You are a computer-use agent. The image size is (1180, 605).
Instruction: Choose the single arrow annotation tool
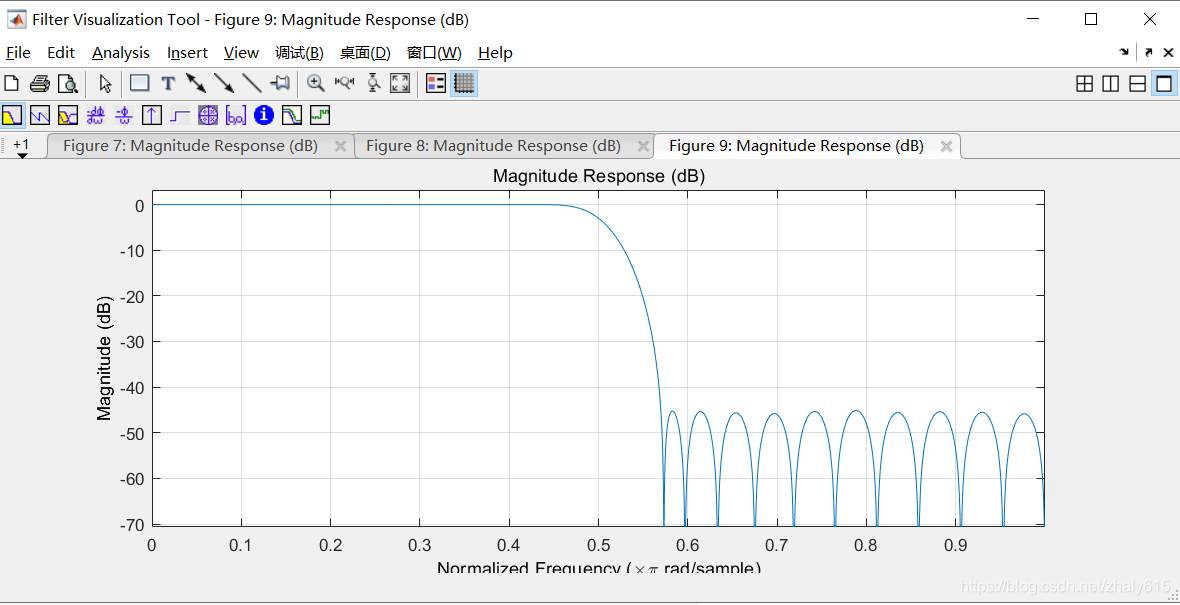coord(224,83)
